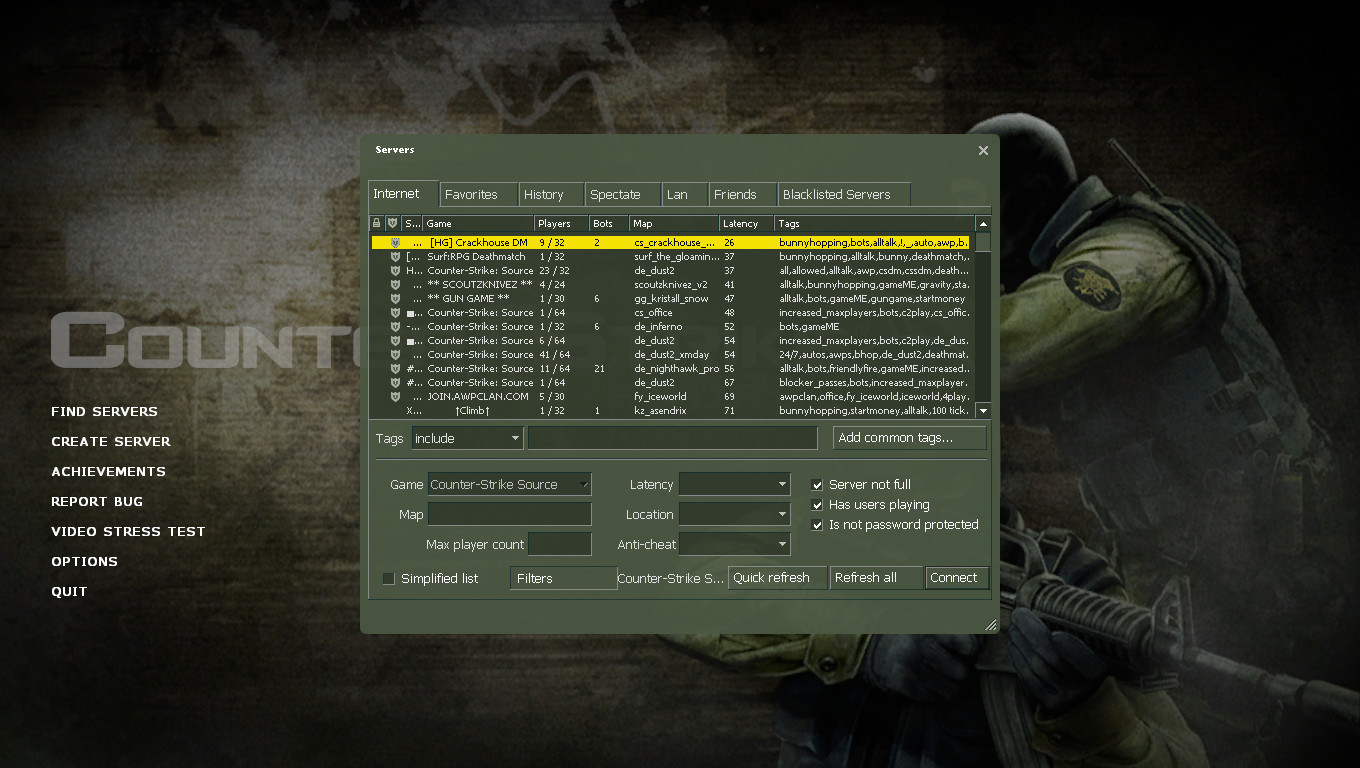Switch to the Favorites tab
The width and height of the screenshot is (1360, 768).
click(478, 194)
